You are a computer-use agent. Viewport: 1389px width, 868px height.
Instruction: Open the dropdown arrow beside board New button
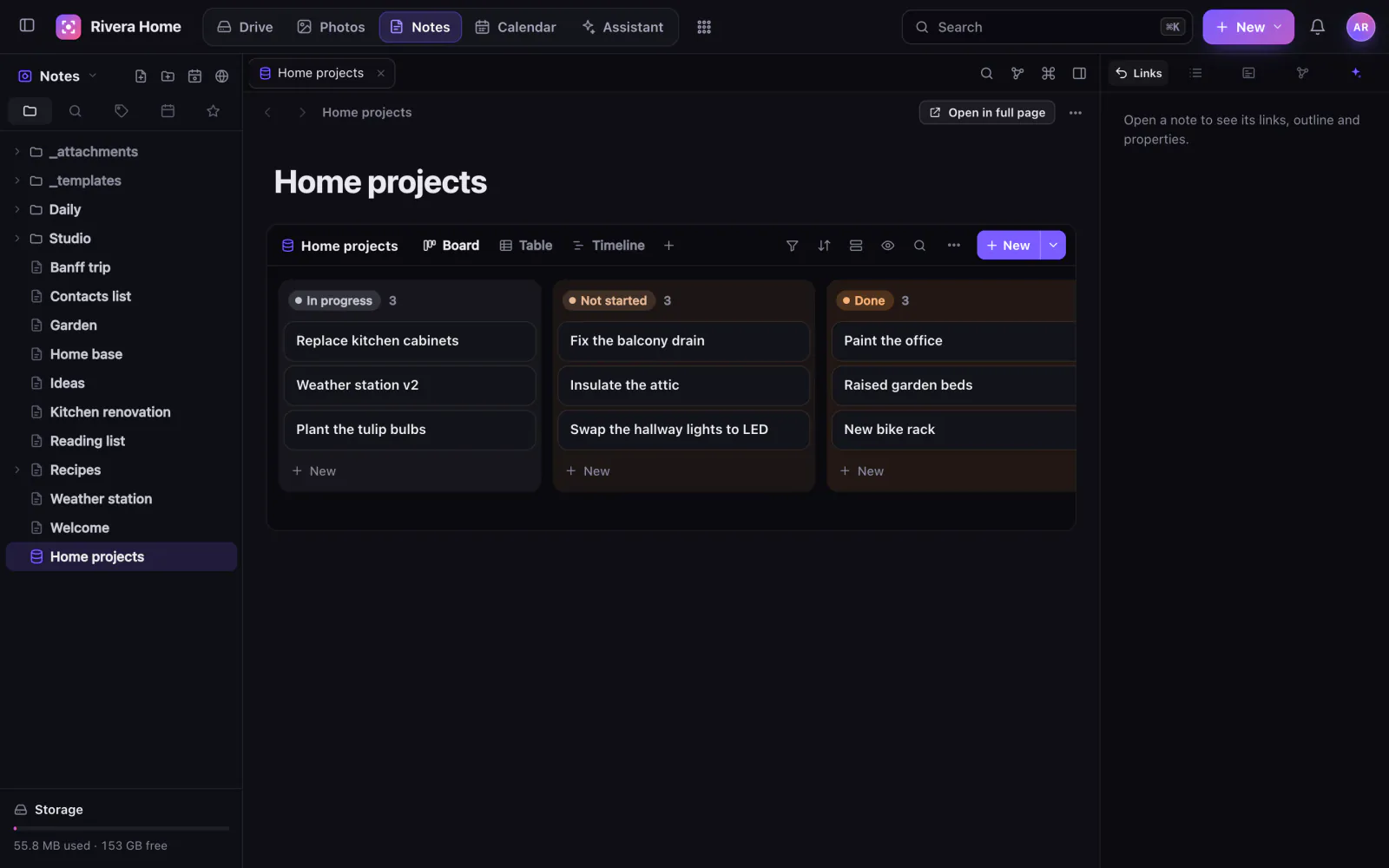pyautogui.click(x=1053, y=246)
